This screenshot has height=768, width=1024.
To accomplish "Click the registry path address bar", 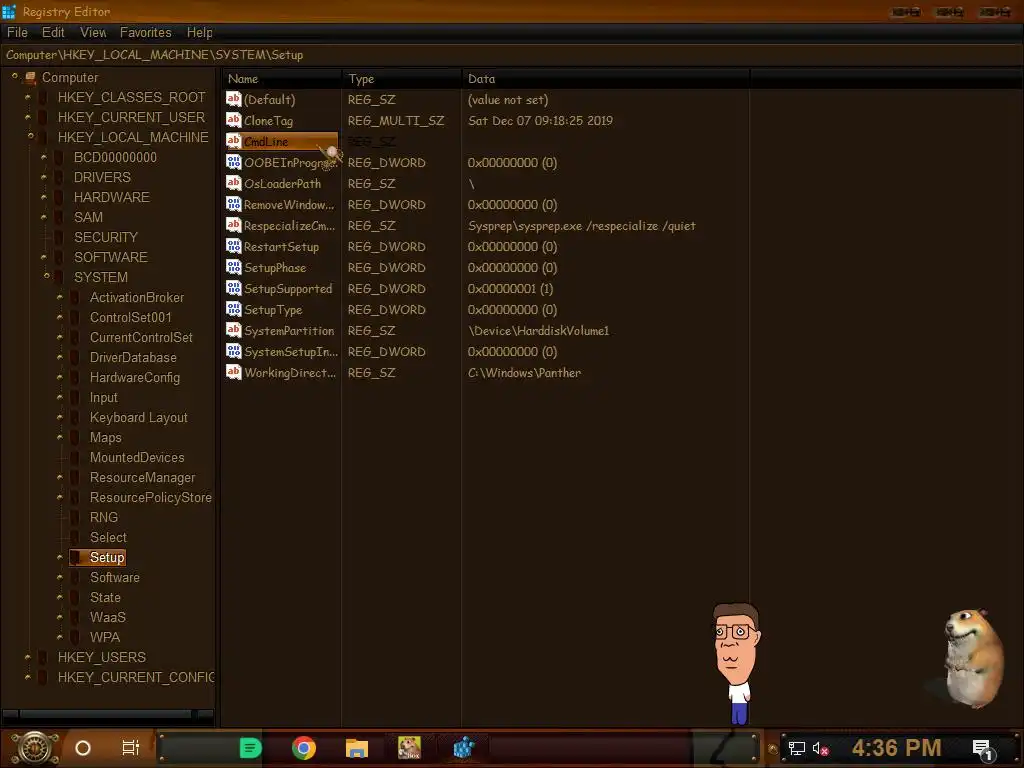I will pos(512,55).
